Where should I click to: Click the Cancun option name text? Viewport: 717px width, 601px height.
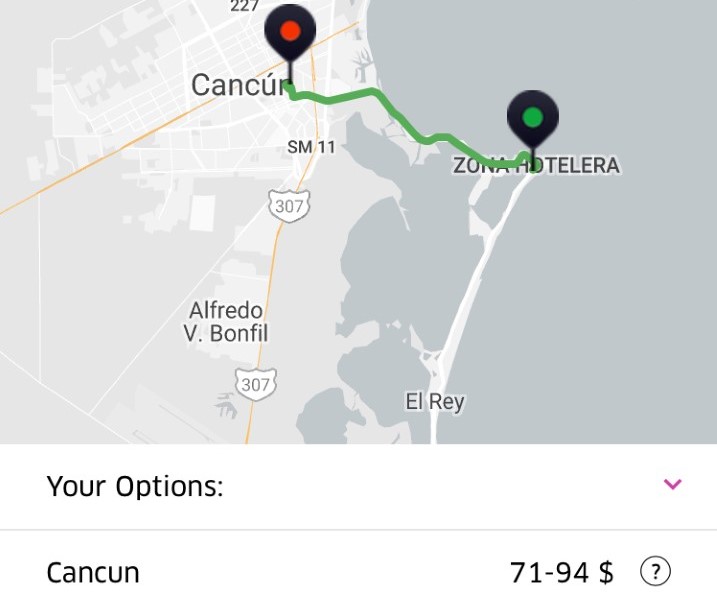pyautogui.click(x=93, y=572)
